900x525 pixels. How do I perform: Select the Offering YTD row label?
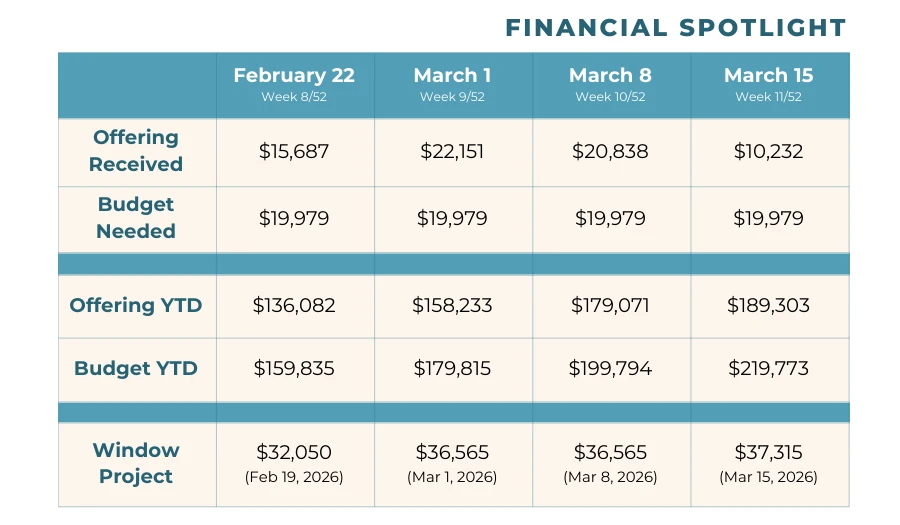pos(136,305)
